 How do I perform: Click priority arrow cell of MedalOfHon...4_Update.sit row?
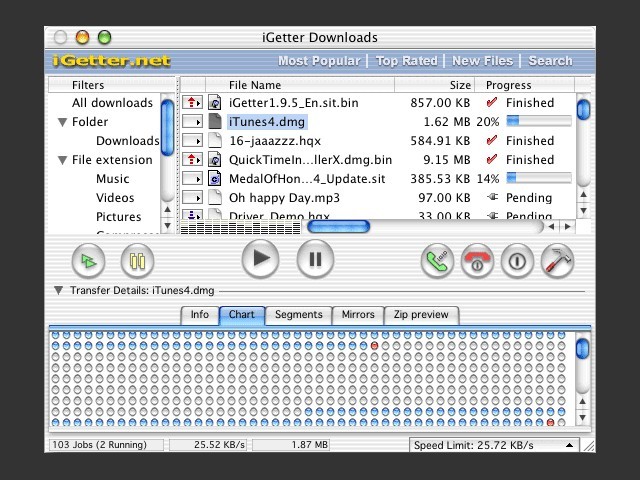192,179
